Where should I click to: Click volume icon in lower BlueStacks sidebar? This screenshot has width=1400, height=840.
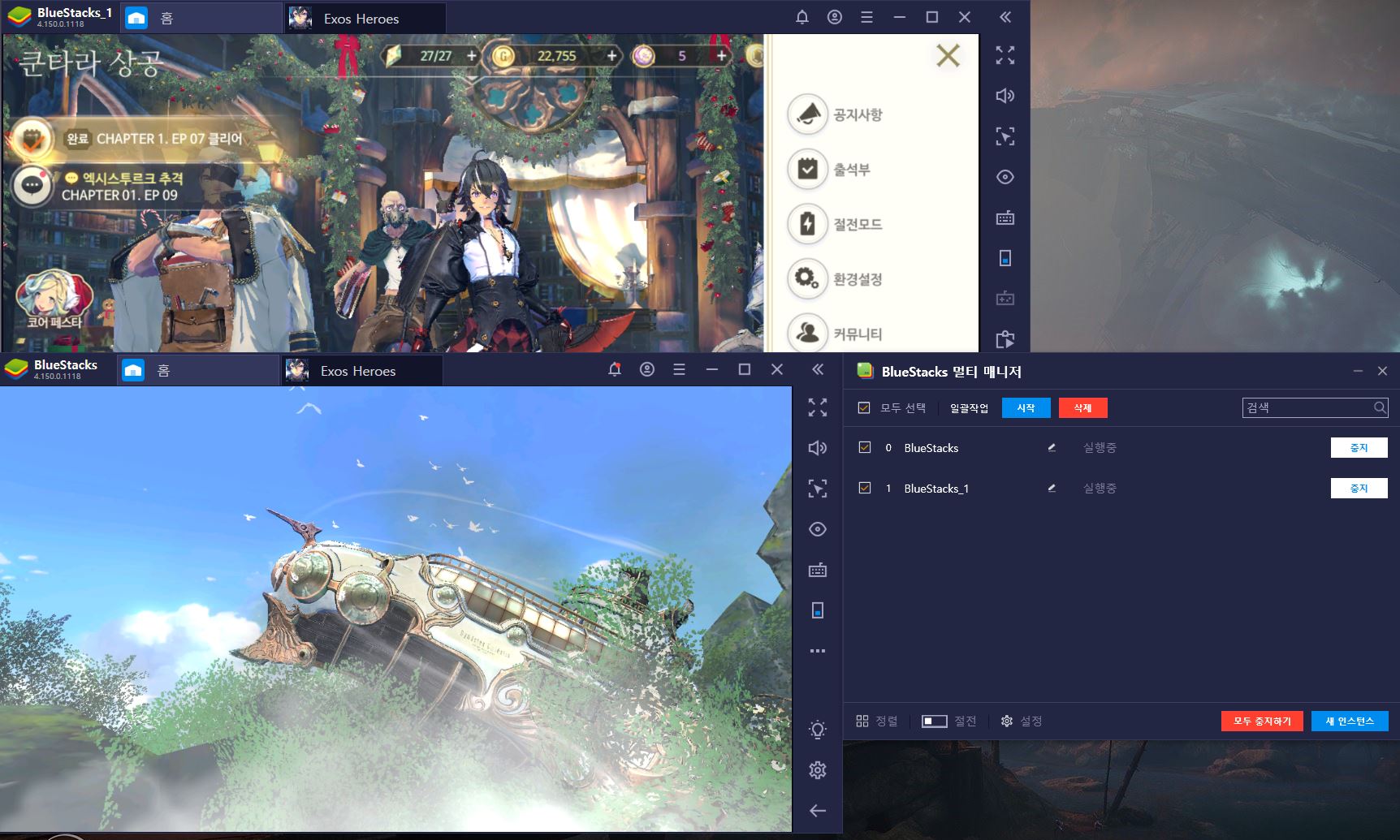pyautogui.click(x=818, y=448)
